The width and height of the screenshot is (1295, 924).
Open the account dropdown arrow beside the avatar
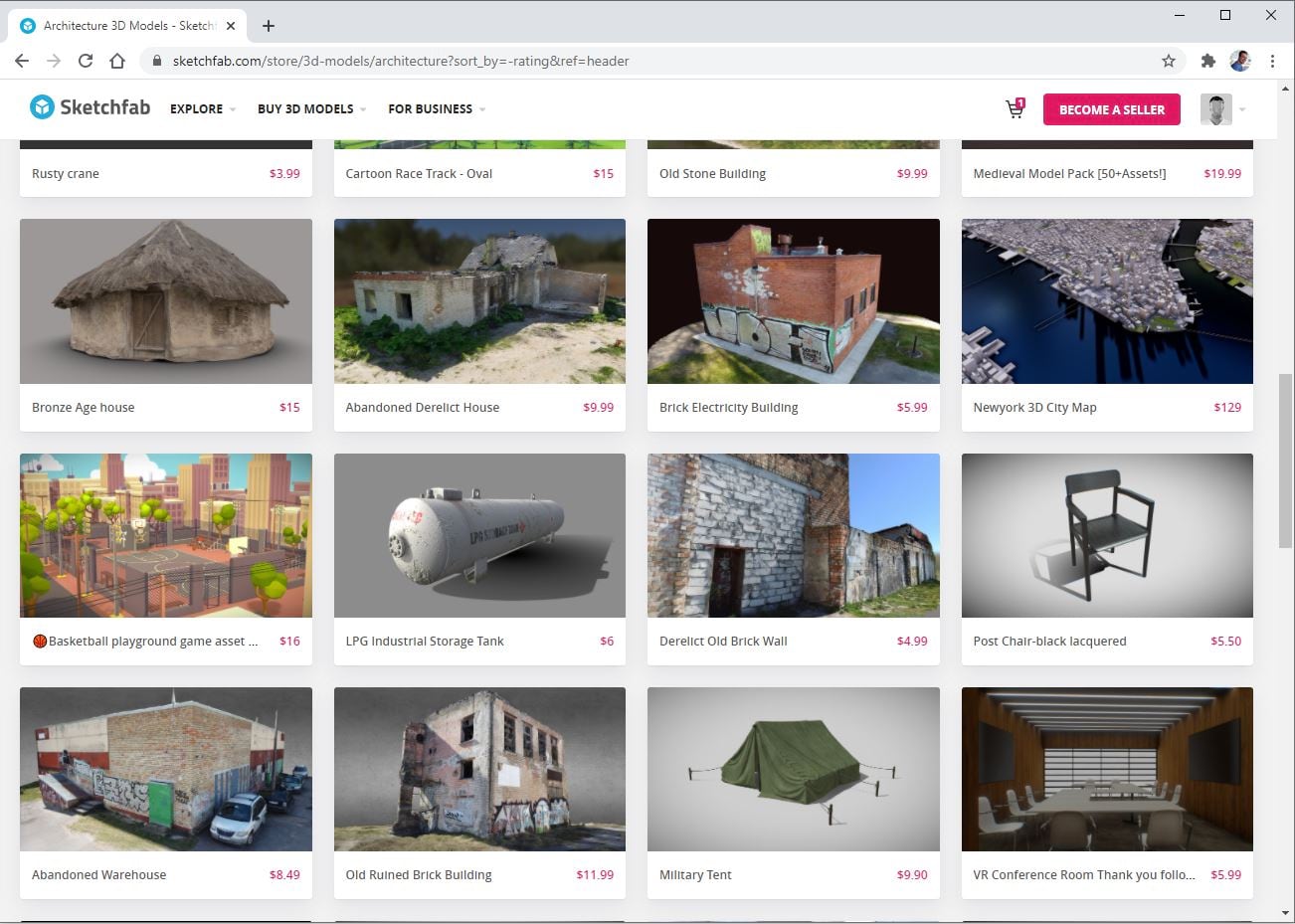[x=1242, y=109]
